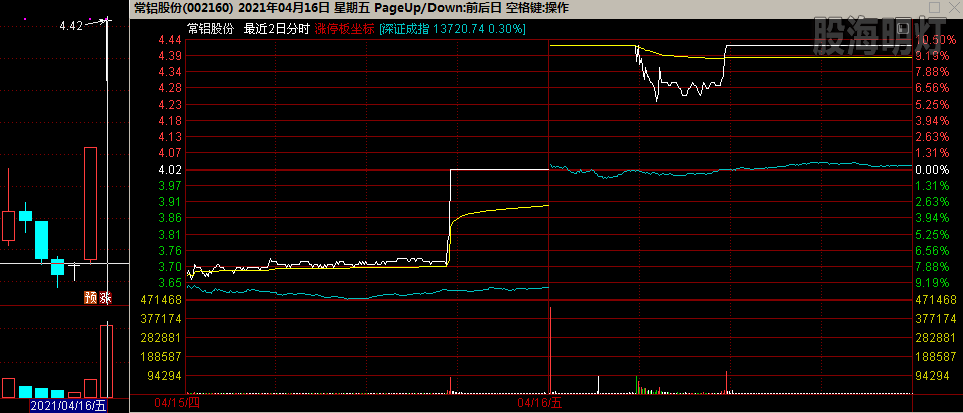This screenshot has height=413, width=963.
Task: Click the tall red volume spike at 04/16 open
Action: point(550,350)
